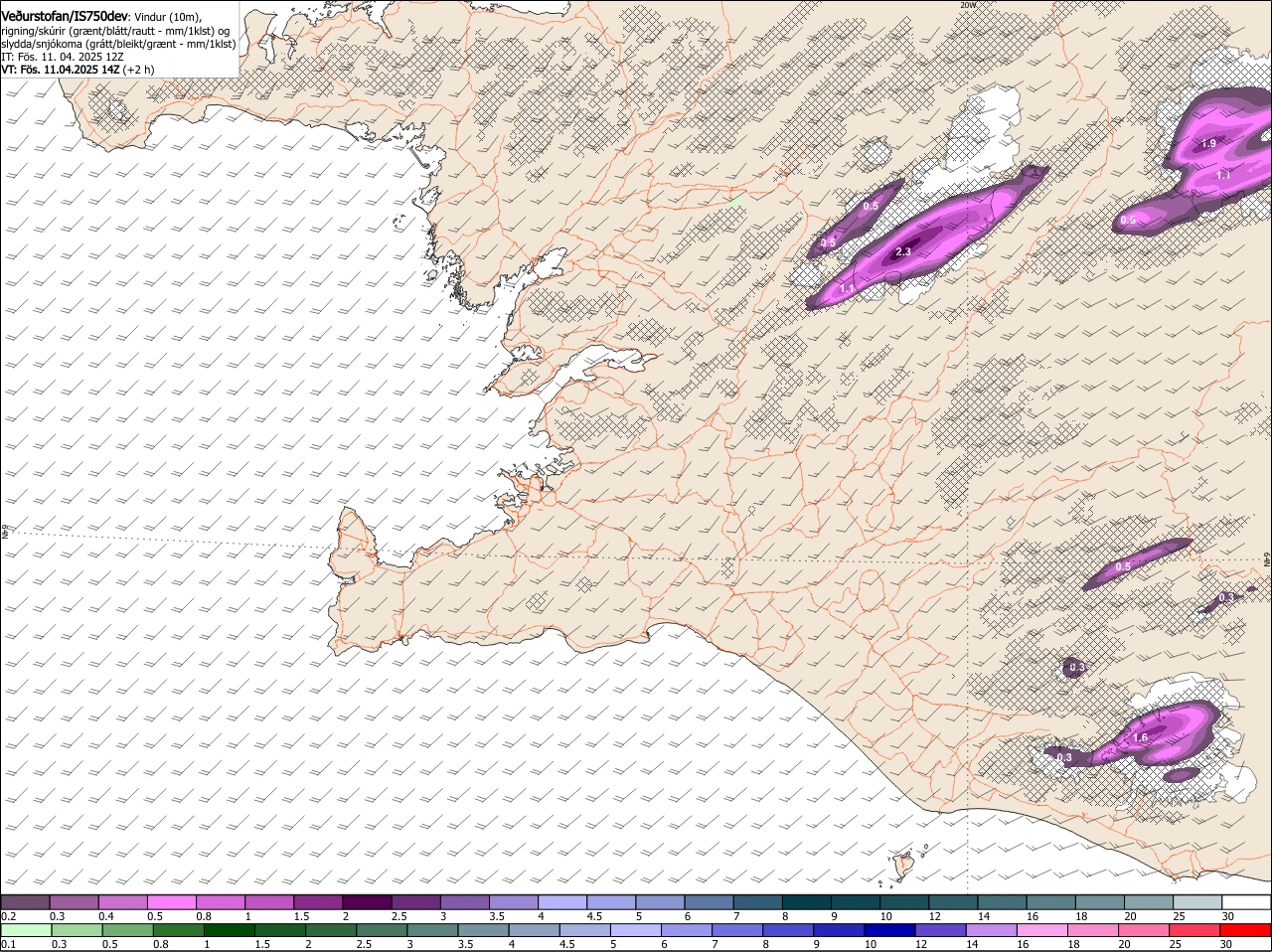Pick the darkest purple 2 swatch, upper legend
This screenshot has width=1272, height=952.
[367, 901]
